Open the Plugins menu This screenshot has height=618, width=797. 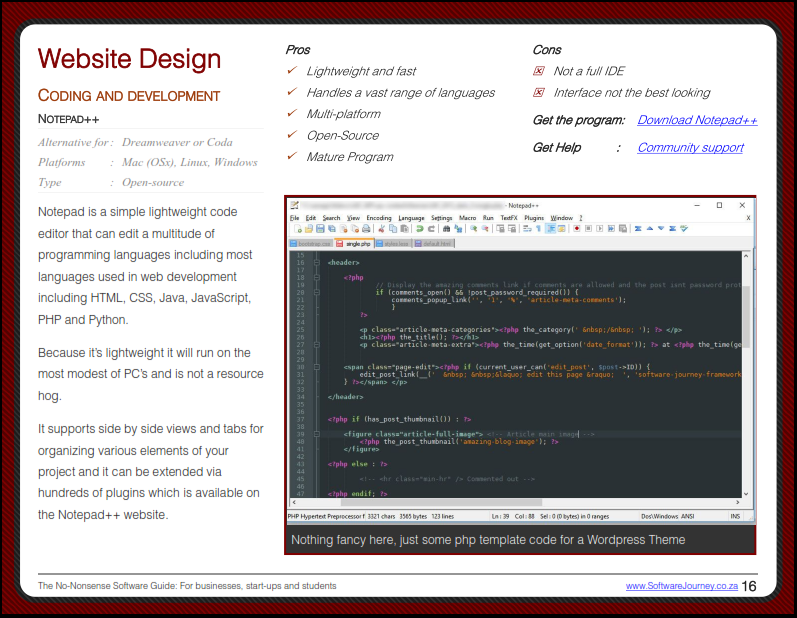coord(534,217)
